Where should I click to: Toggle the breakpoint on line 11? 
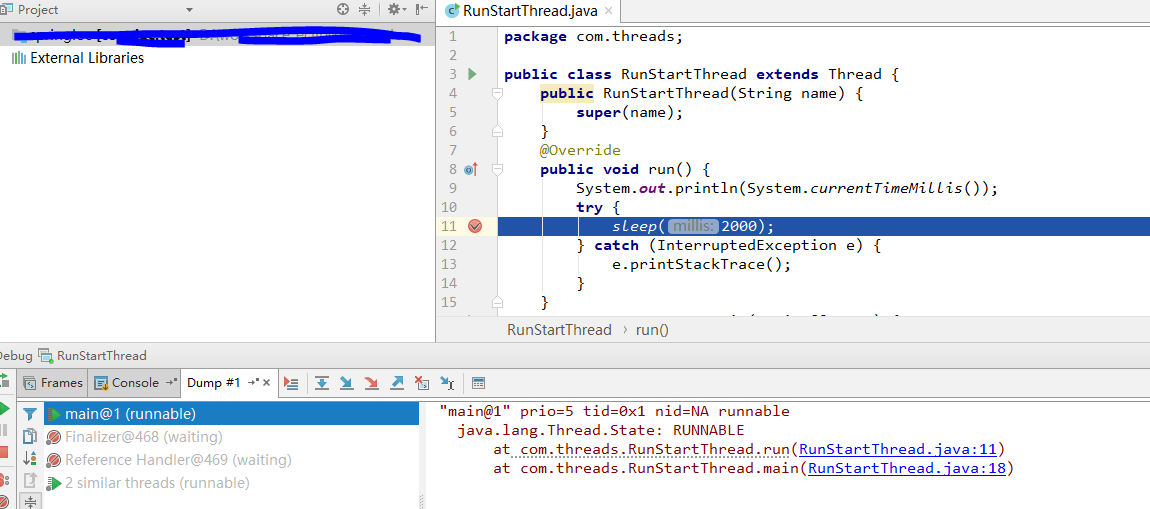(x=475, y=226)
